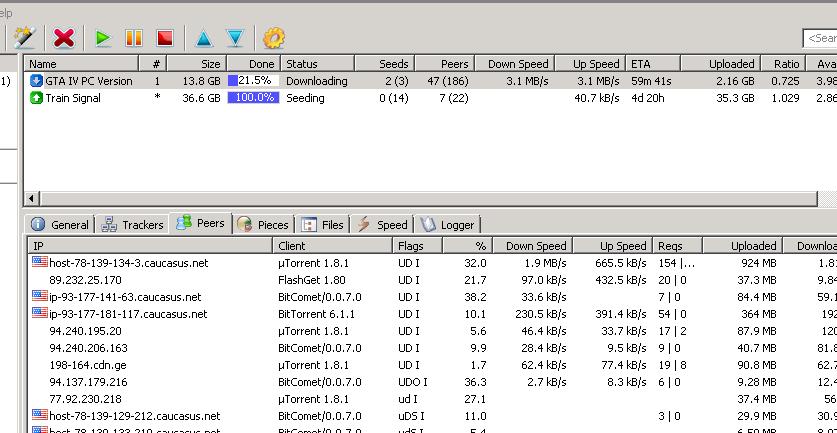This screenshot has width=837, height=433.
Task: Click flag icon of ip-93-177-181-117.caucasus.net
Action: tap(40, 313)
